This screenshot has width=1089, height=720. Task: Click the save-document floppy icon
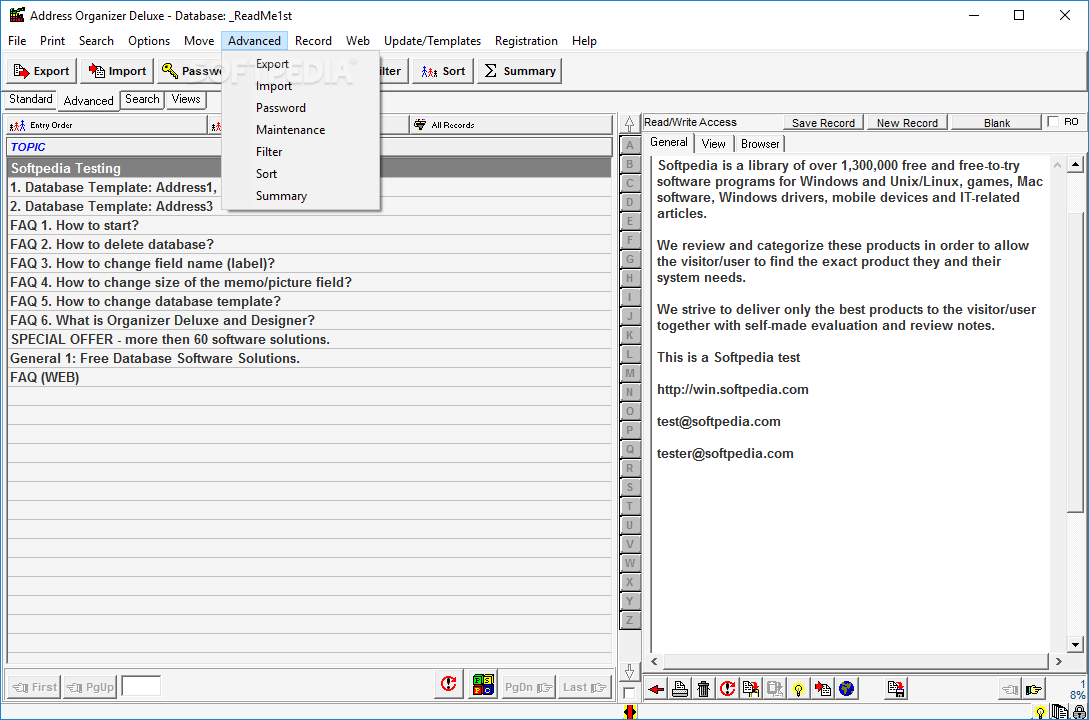click(x=896, y=689)
